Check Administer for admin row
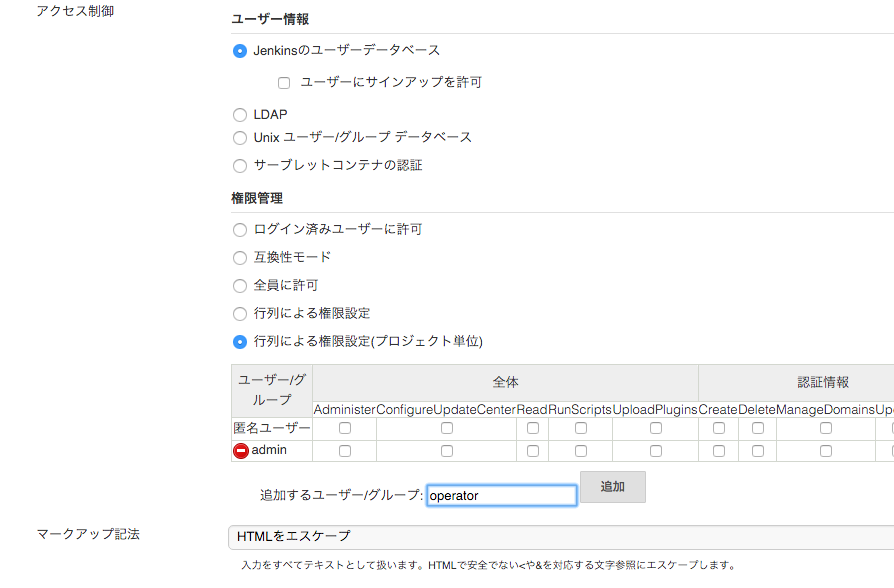 (345, 451)
